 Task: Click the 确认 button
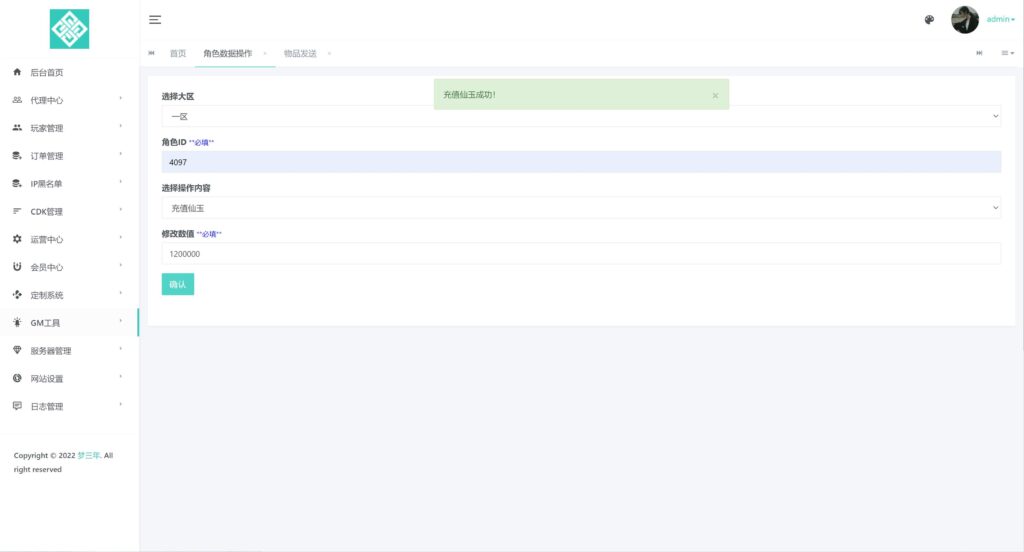[178, 285]
